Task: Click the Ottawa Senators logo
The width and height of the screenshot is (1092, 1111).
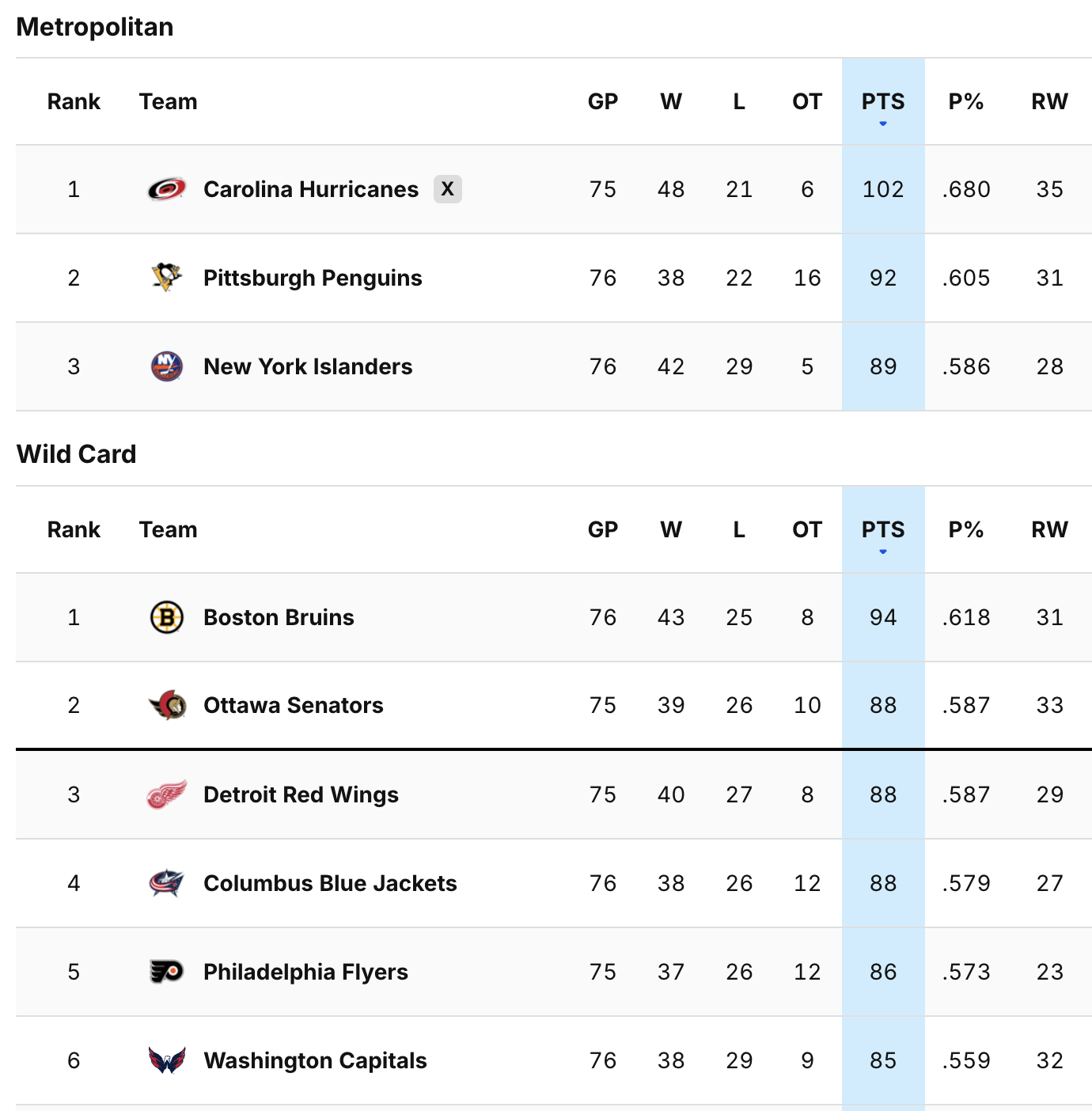Action: click(167, 705)
